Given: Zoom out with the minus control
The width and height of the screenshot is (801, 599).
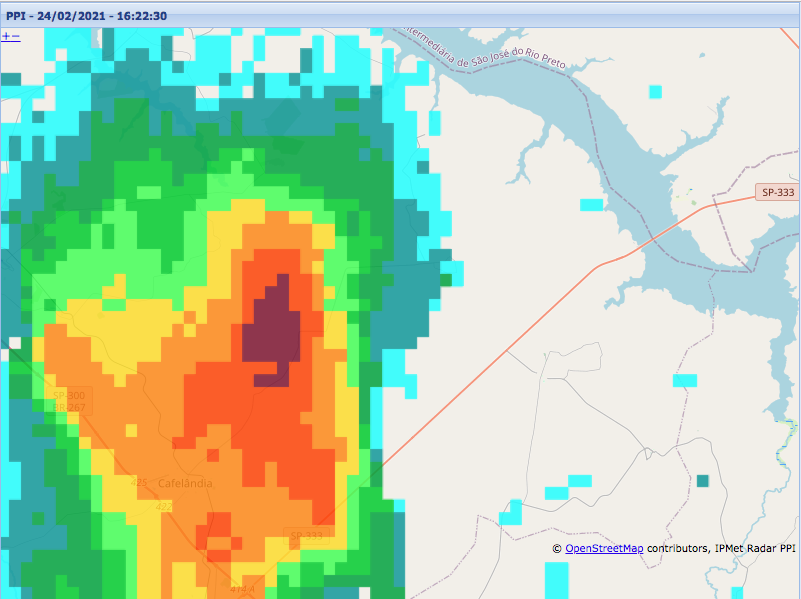Looking at the screenshot, I should 16,36.
